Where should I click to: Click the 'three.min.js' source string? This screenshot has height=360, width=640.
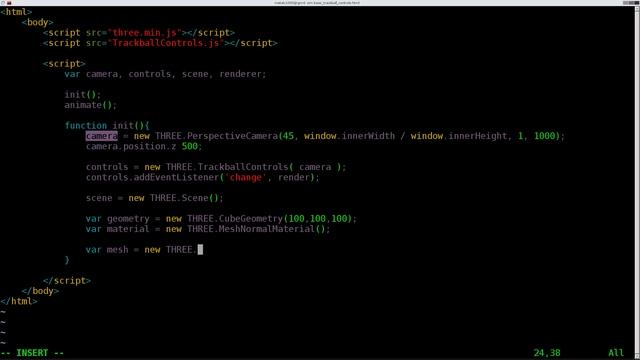(144, 33)
